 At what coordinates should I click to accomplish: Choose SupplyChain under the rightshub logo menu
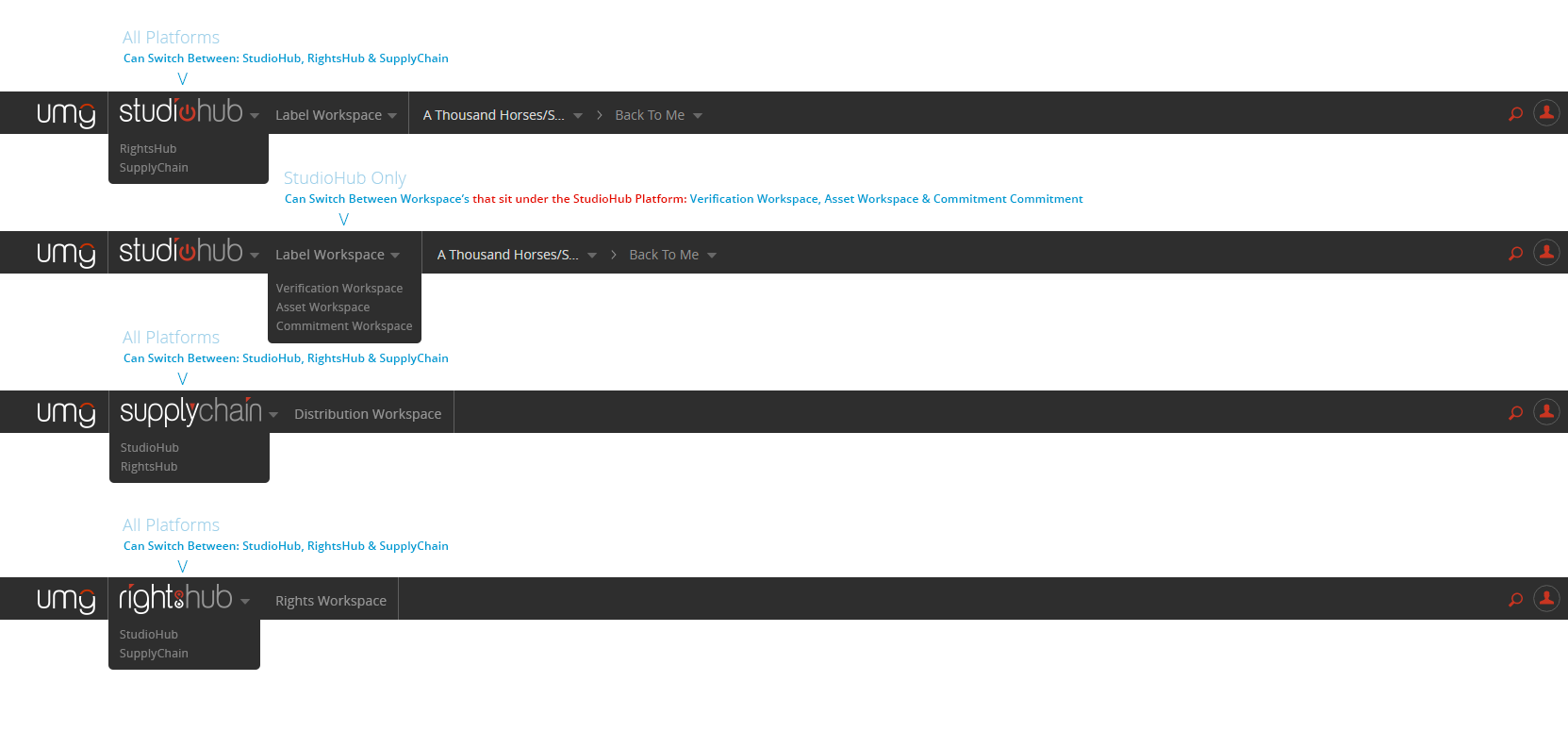point(154,654)
